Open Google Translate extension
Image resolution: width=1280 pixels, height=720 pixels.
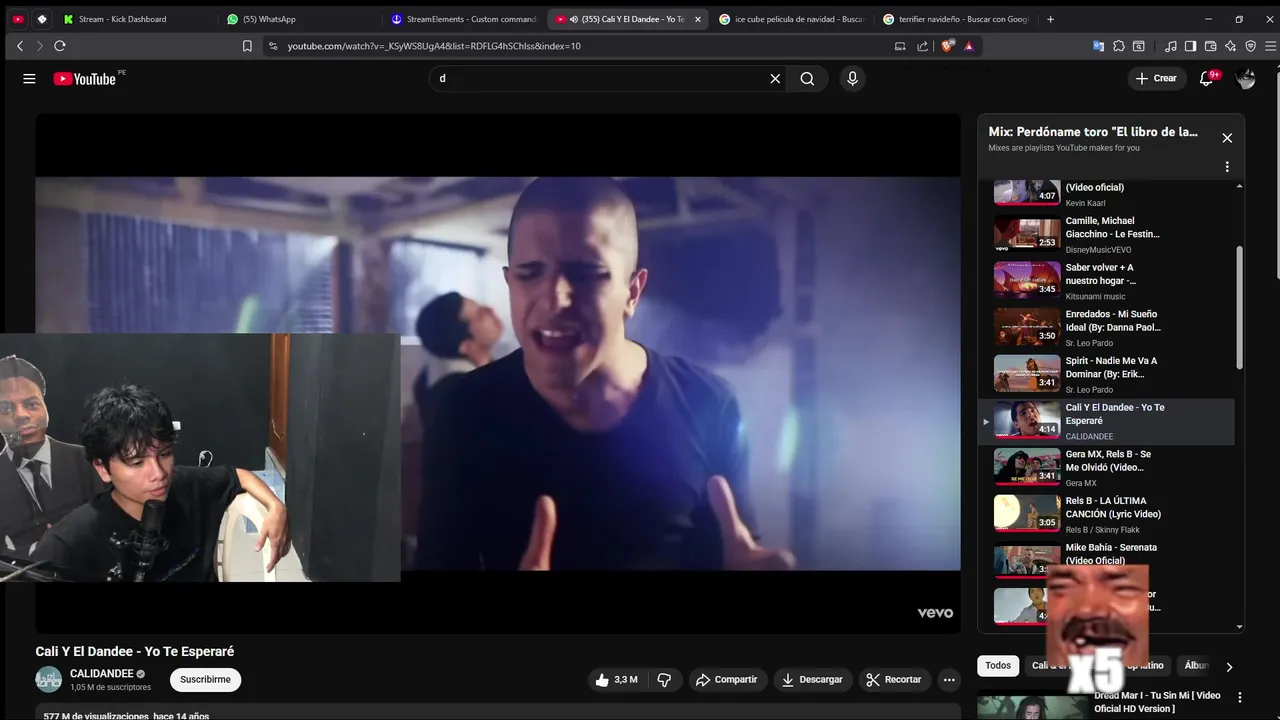coord(1098,46)
